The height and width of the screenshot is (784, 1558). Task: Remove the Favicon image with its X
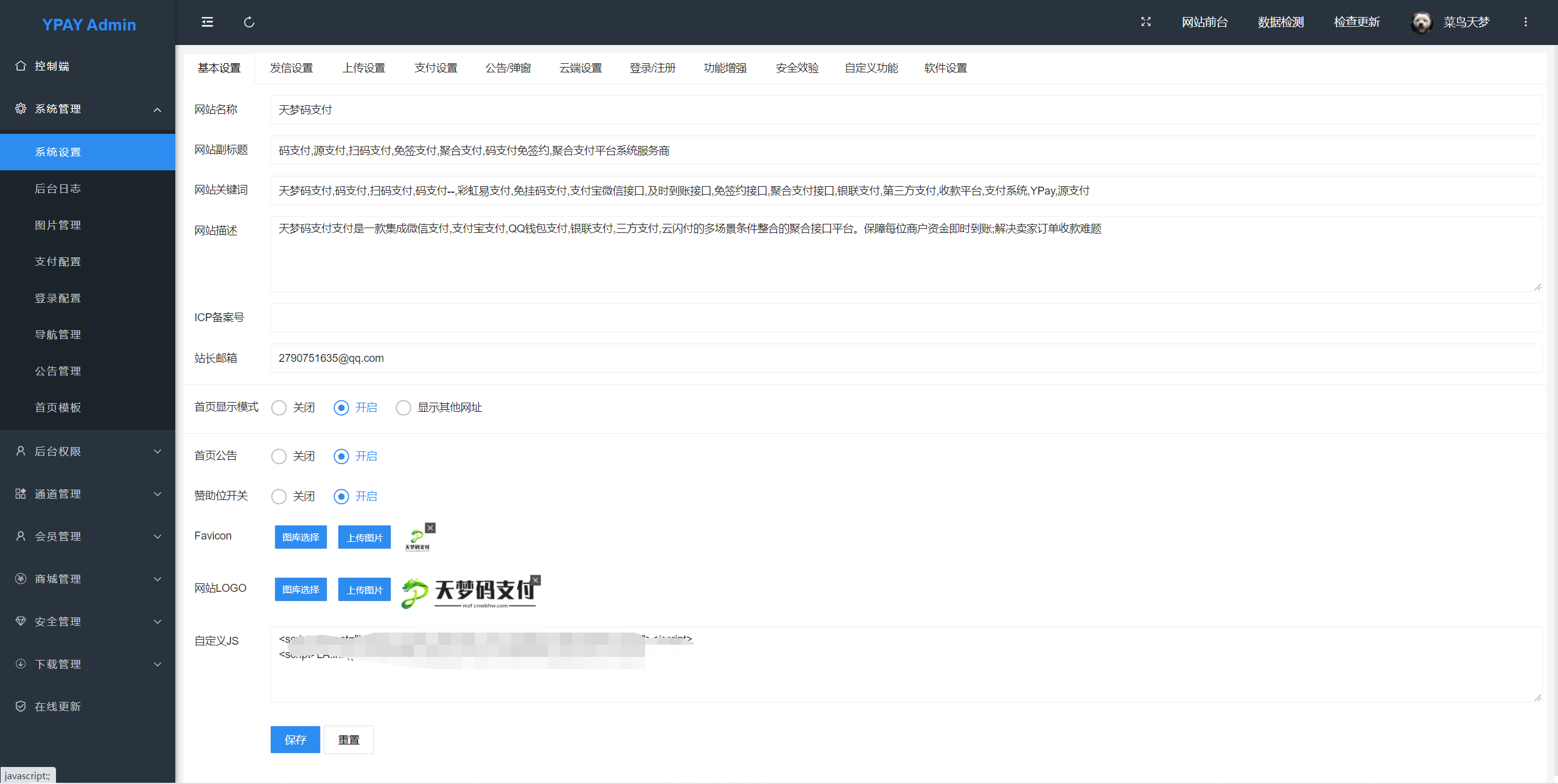point(430,528)
